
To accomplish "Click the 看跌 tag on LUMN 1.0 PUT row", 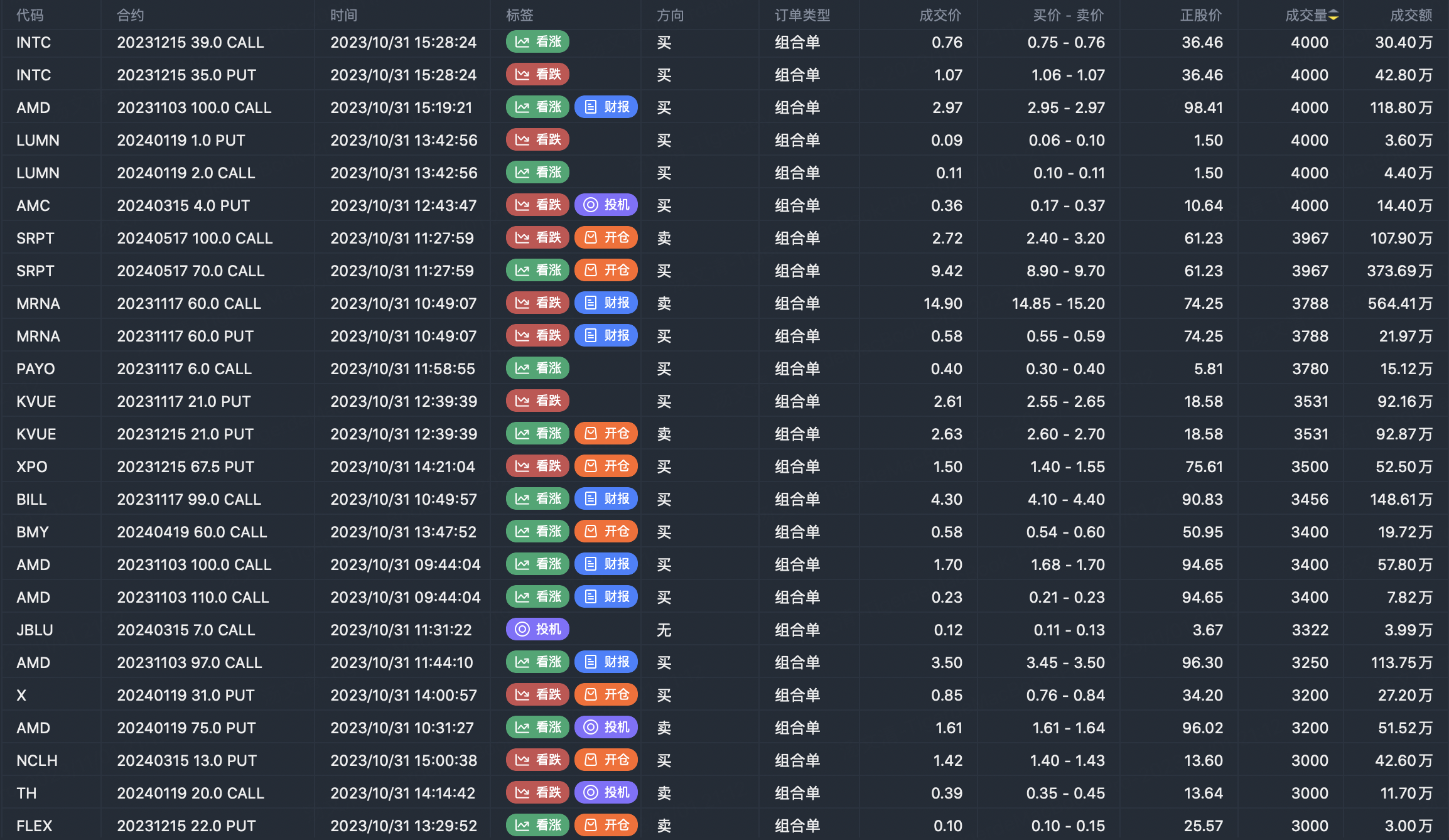I will tap(537, 140).
